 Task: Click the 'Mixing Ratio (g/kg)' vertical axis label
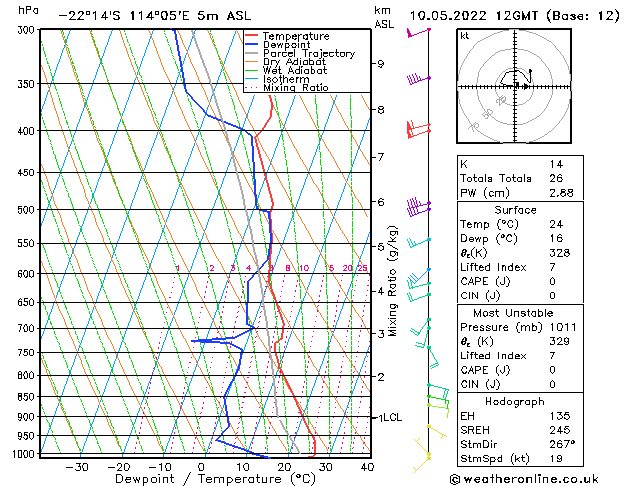[392, 281]
